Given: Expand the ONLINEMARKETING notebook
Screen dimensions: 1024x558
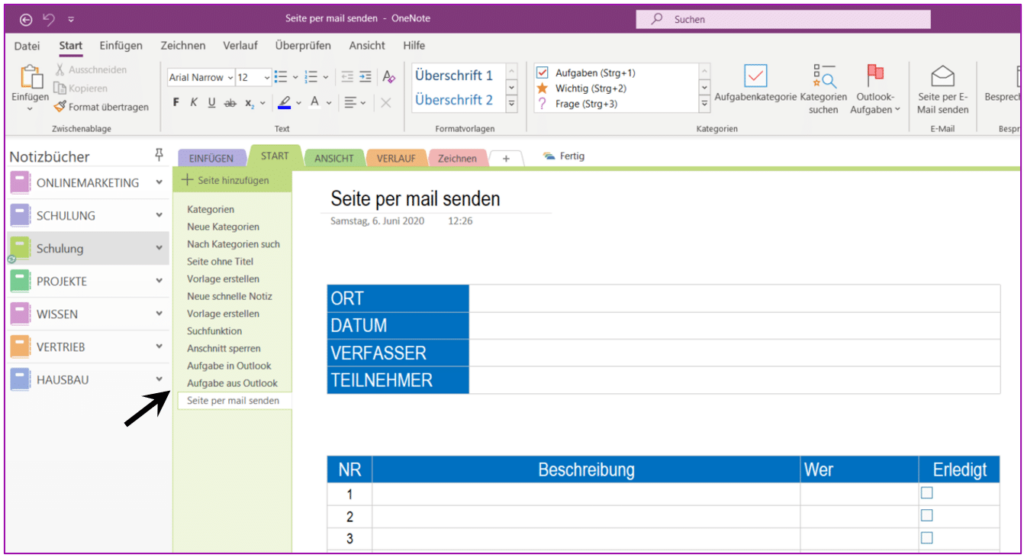Looking at the screenshot, I should point(159,182).
